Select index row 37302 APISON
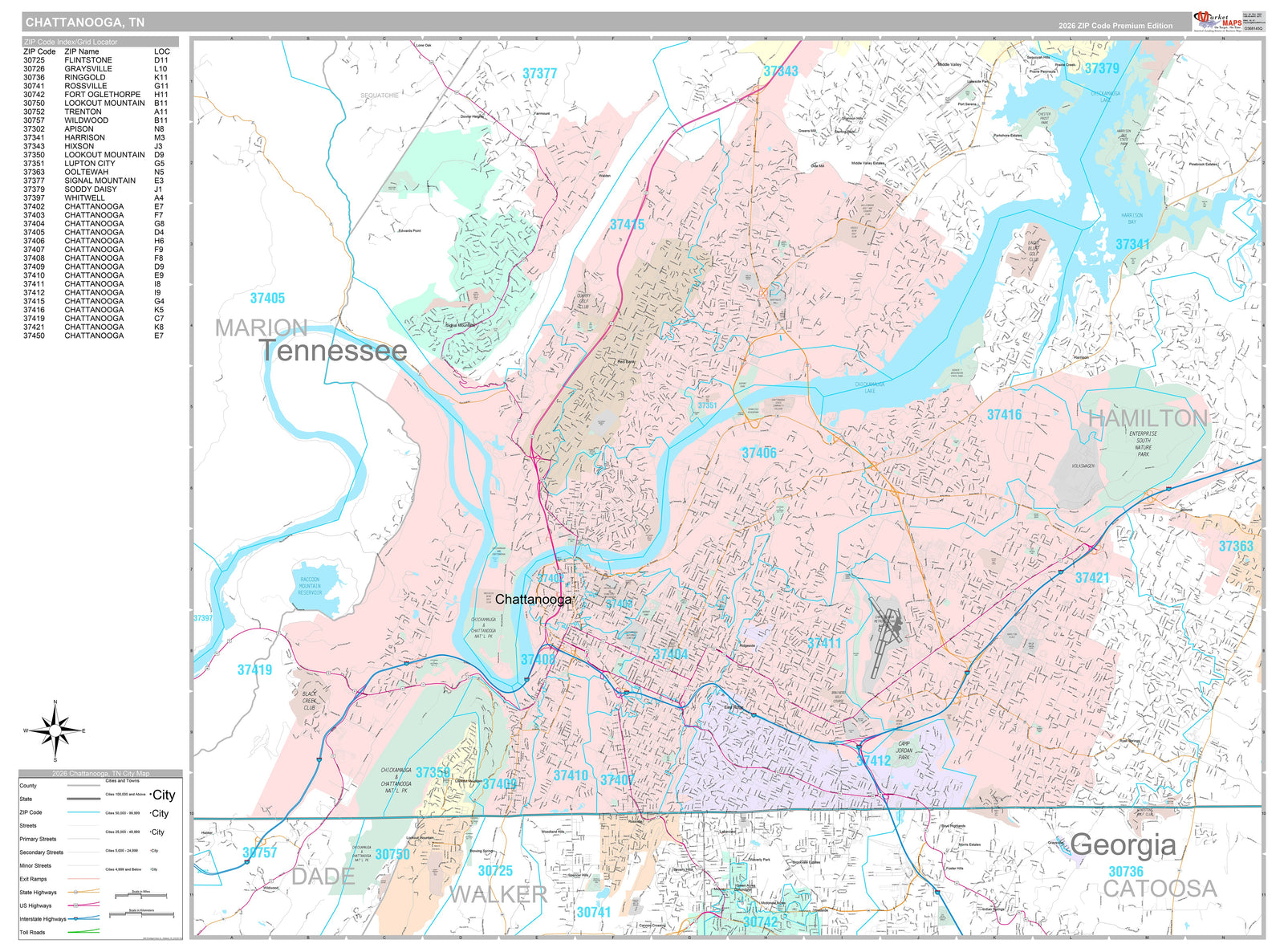The image size is (1284, 952). point(96,129)
